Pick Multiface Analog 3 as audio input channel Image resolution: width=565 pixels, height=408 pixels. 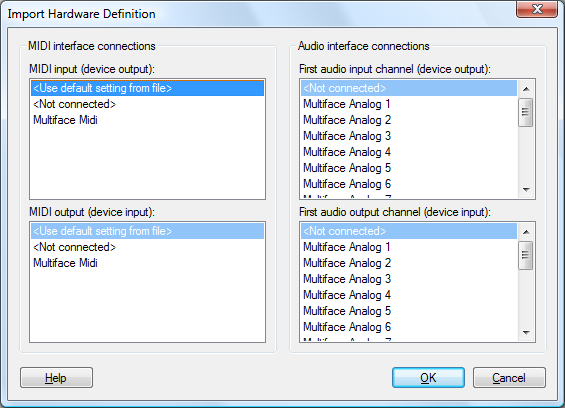(x=409, y=136)
